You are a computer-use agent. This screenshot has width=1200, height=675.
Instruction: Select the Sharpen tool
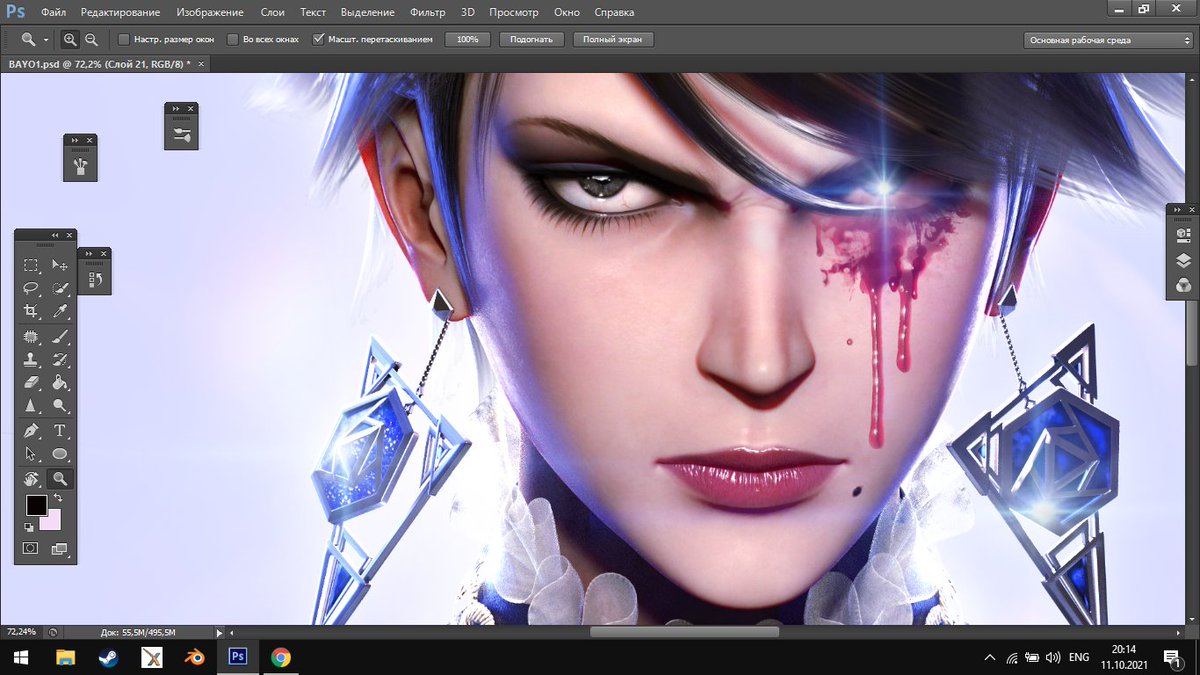point(31,406)
